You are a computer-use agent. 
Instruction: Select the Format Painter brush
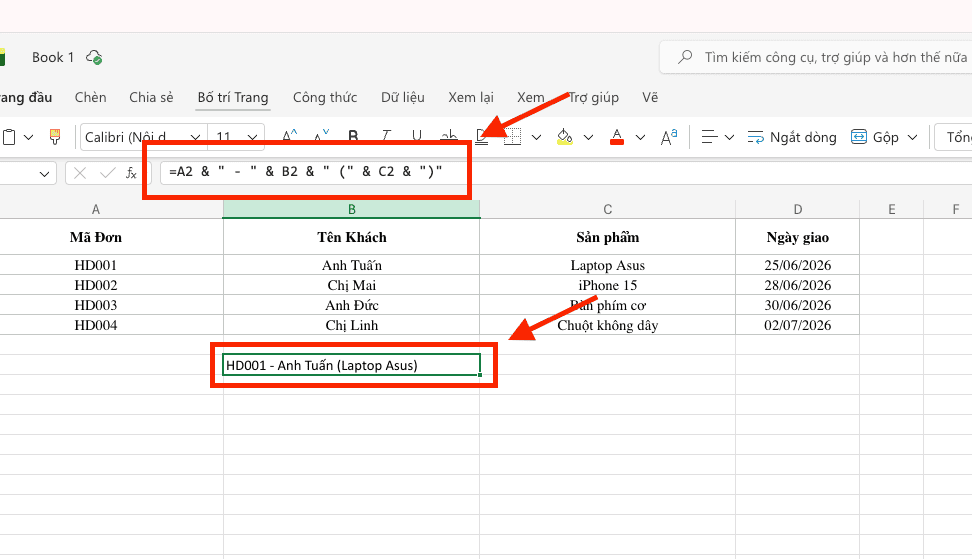point(55,137)
